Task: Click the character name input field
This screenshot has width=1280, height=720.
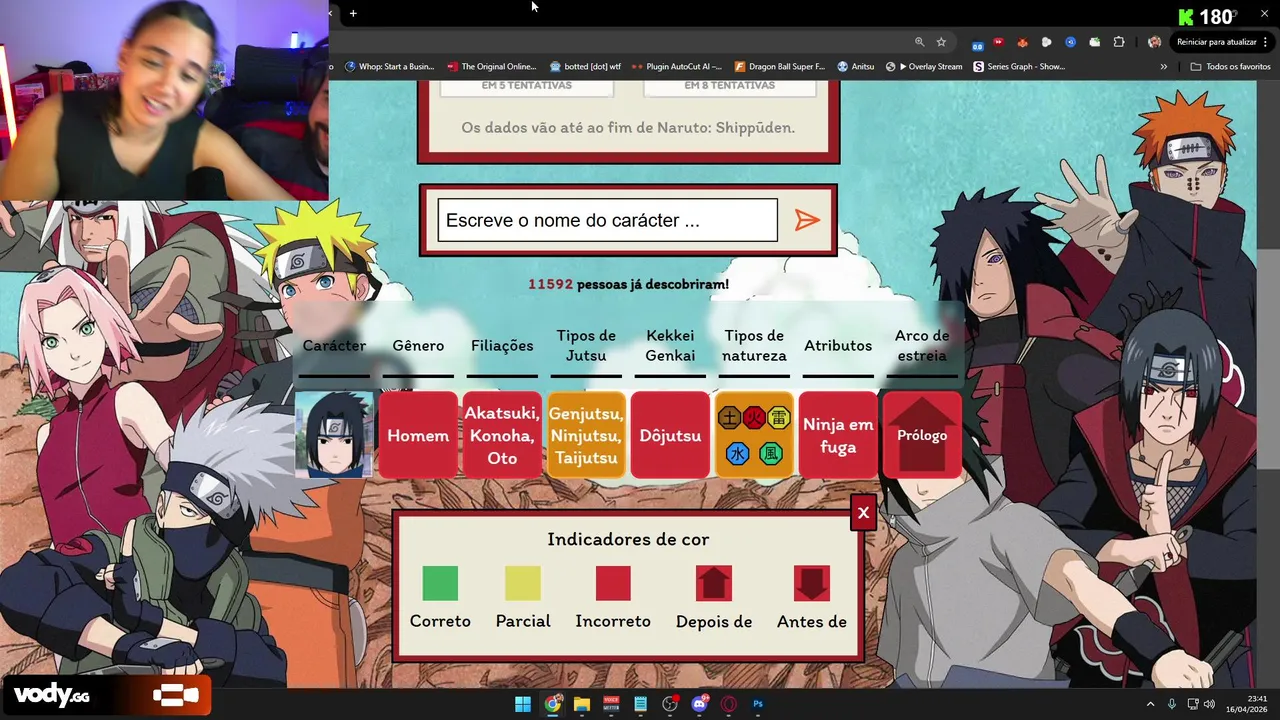Action: 607,220
